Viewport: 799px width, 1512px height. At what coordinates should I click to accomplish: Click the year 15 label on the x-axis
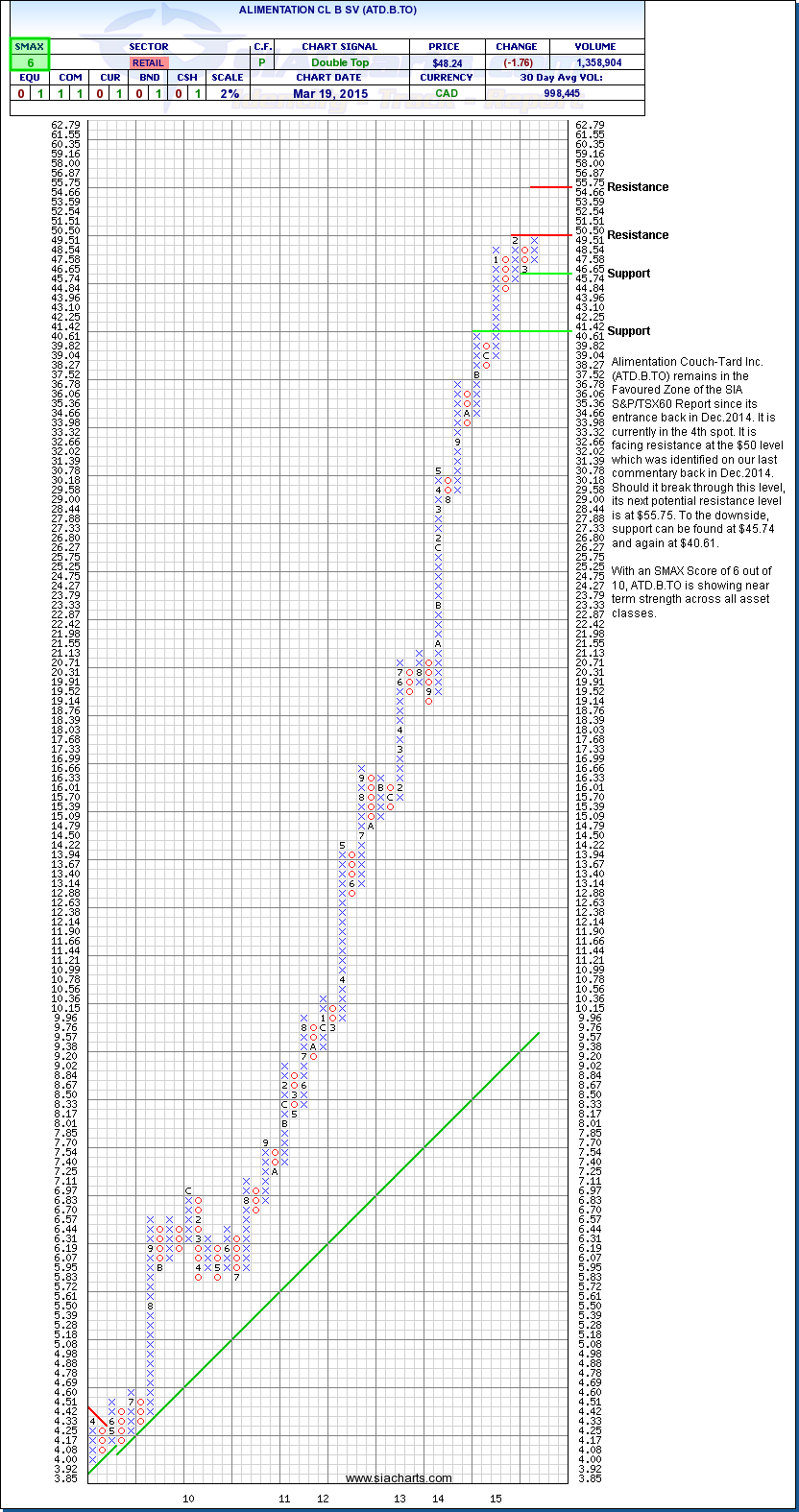click(x=496, y=1498)
